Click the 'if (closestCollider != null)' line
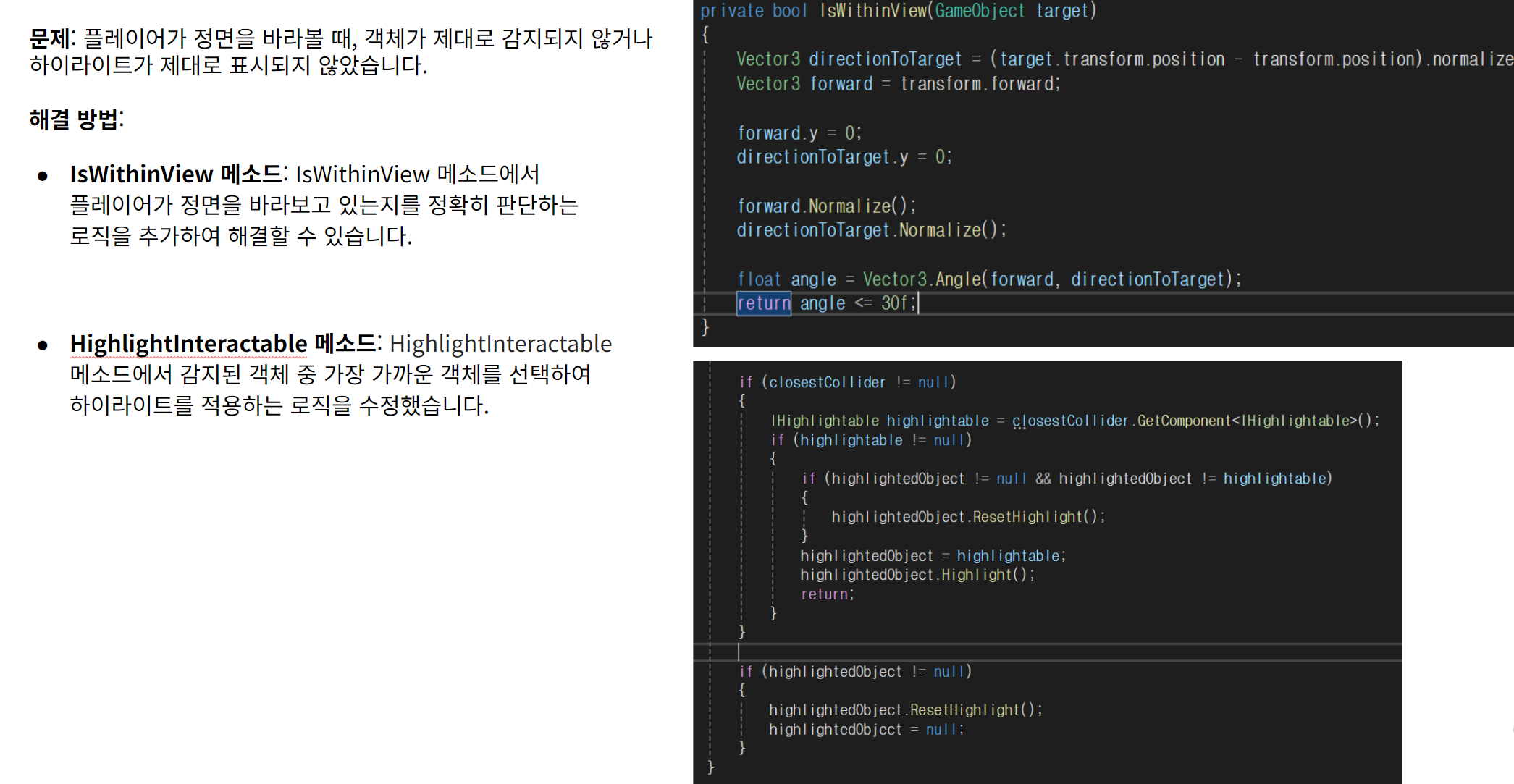Screen dimensions: 1514x784 (x=847, y=382)
